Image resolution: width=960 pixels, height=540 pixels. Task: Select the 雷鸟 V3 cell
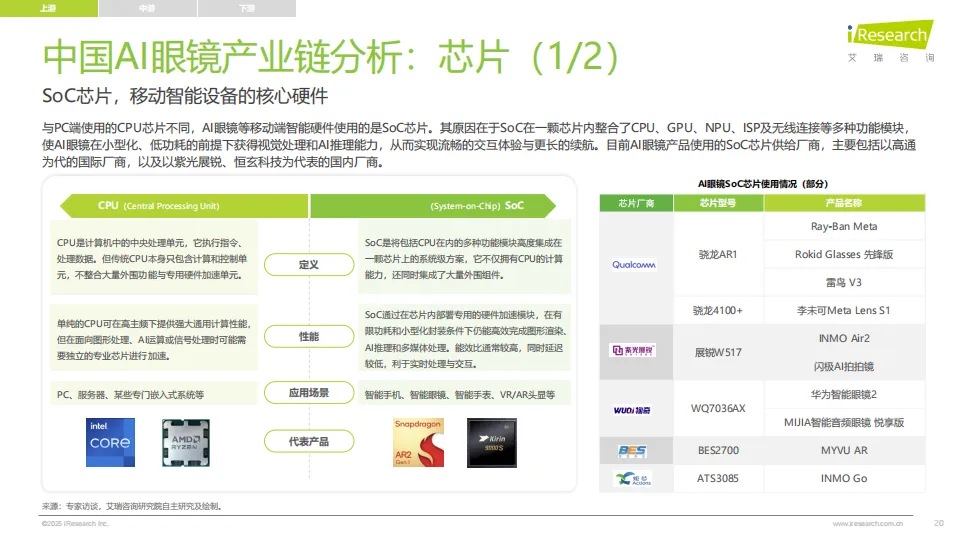(x=844, y=282)
